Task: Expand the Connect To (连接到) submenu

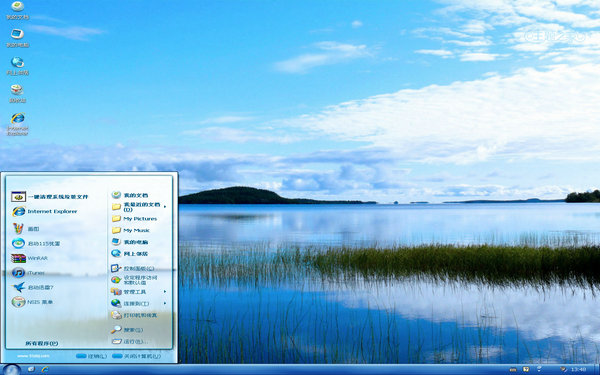Action: pyautogui.click(x=139, y=303)
